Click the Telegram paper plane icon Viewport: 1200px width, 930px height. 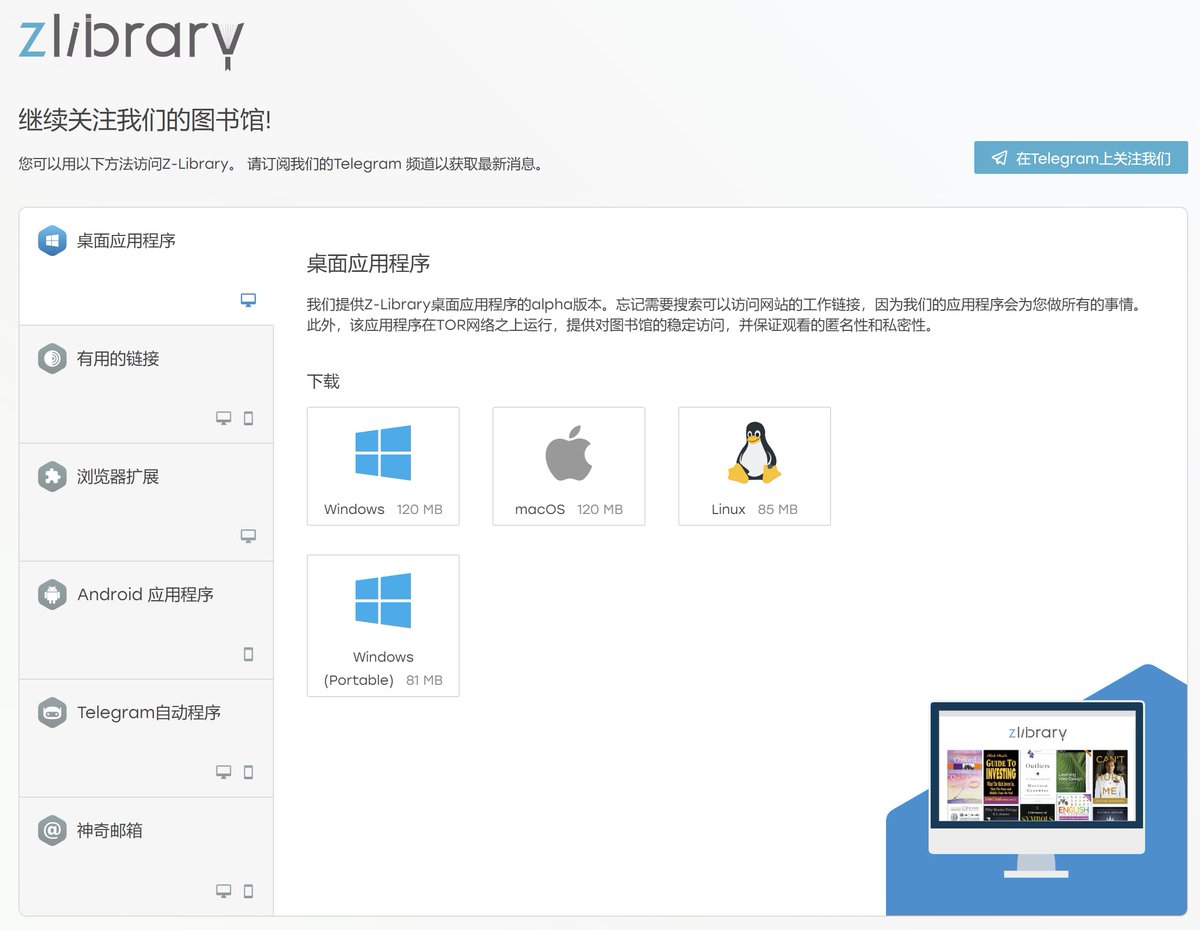(999, 158)
